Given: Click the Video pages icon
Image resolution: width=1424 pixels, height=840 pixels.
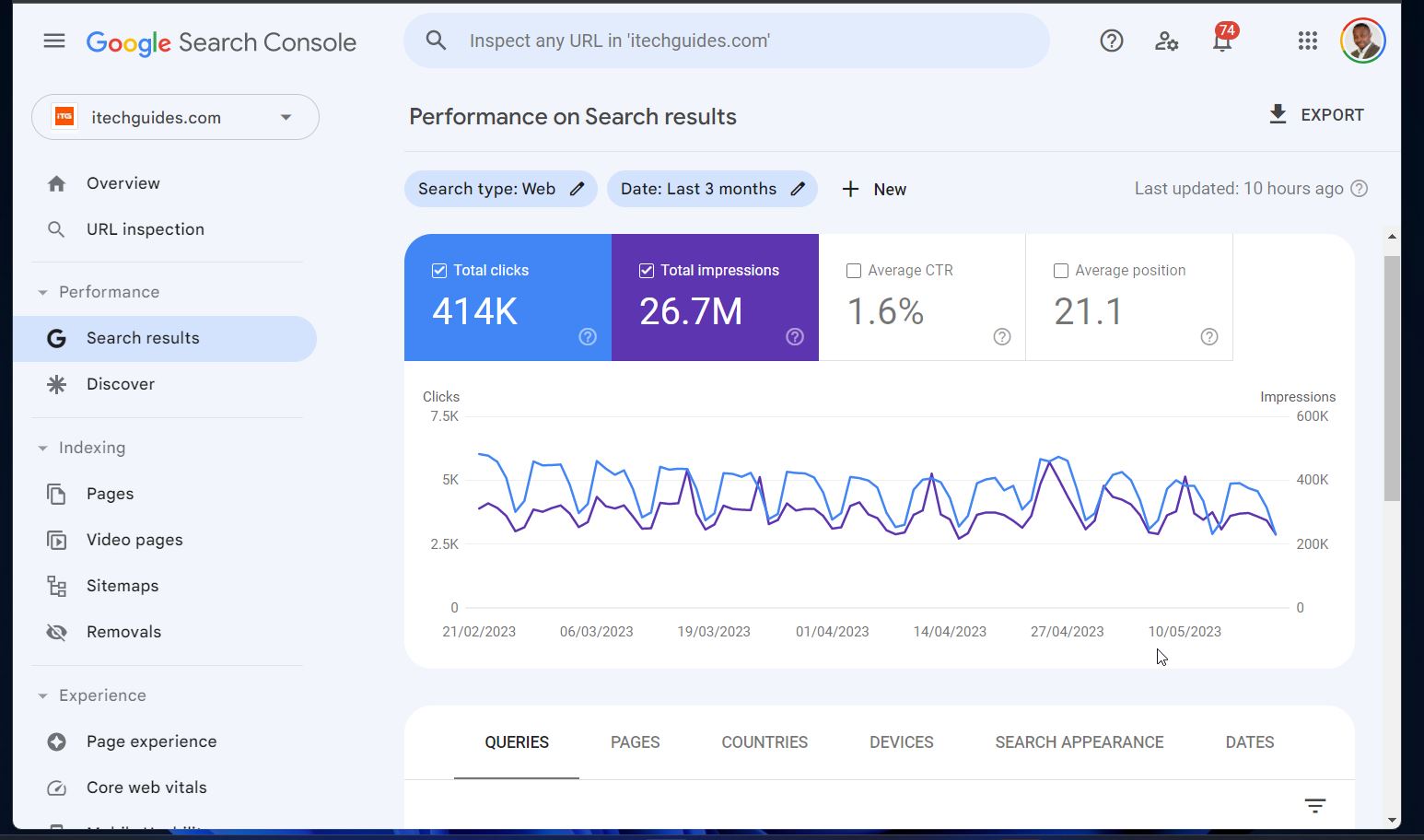Looking at the screenshot, I should pos(56,540).
